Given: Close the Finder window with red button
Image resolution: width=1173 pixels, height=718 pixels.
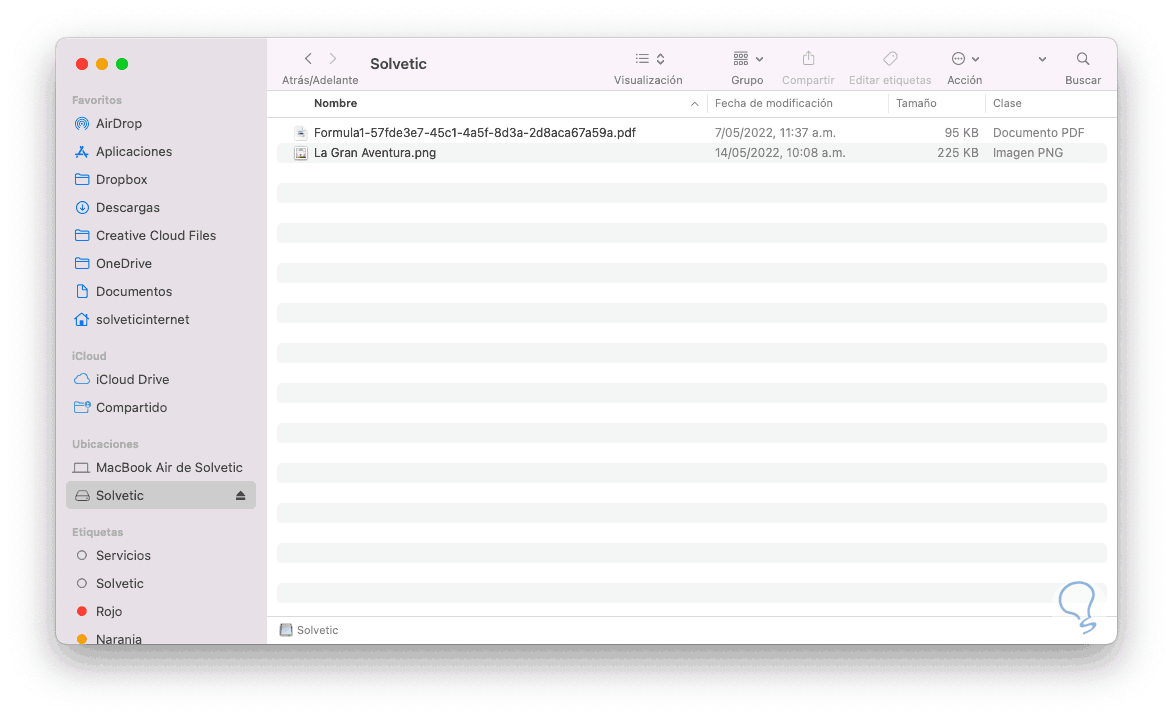Looking at the screenshot, I should pyautogui.click(x=82, y=64).
